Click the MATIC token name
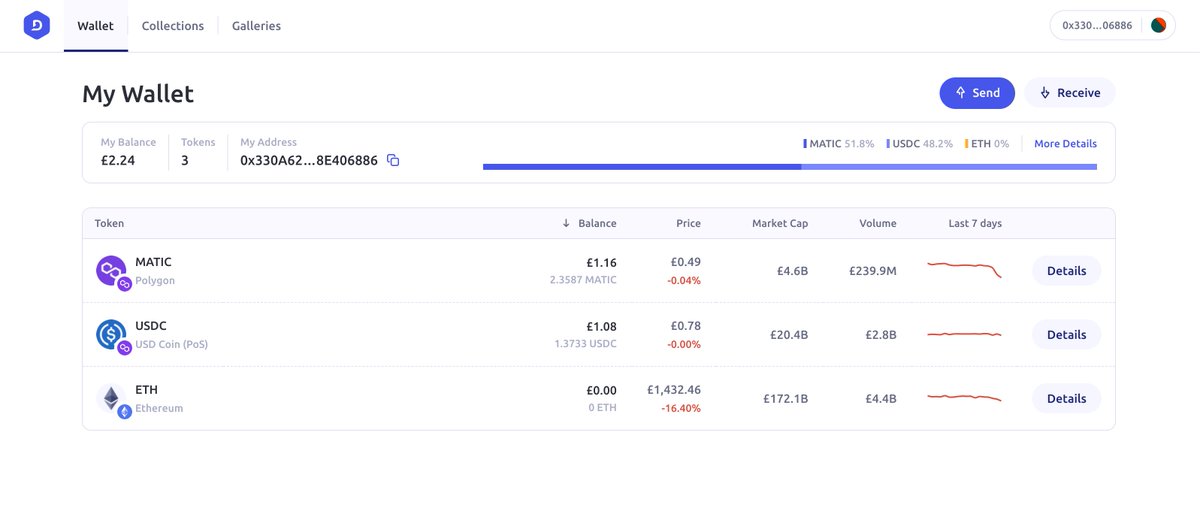 [x=153, y=262]
